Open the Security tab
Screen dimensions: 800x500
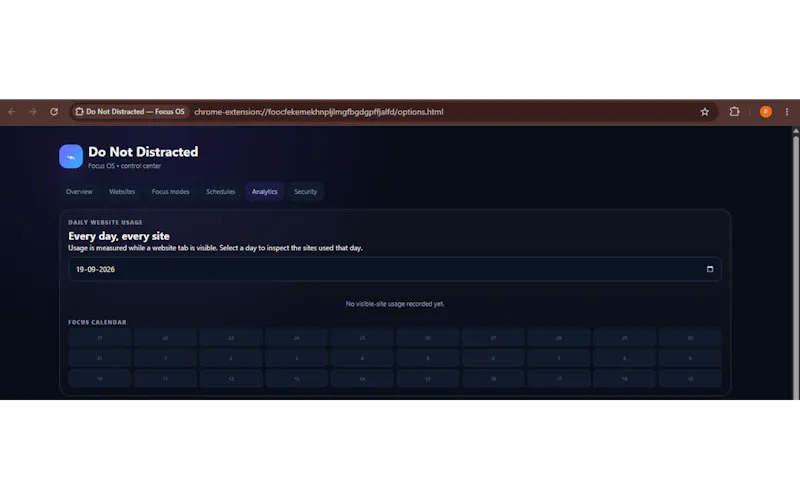pos(306,192)
